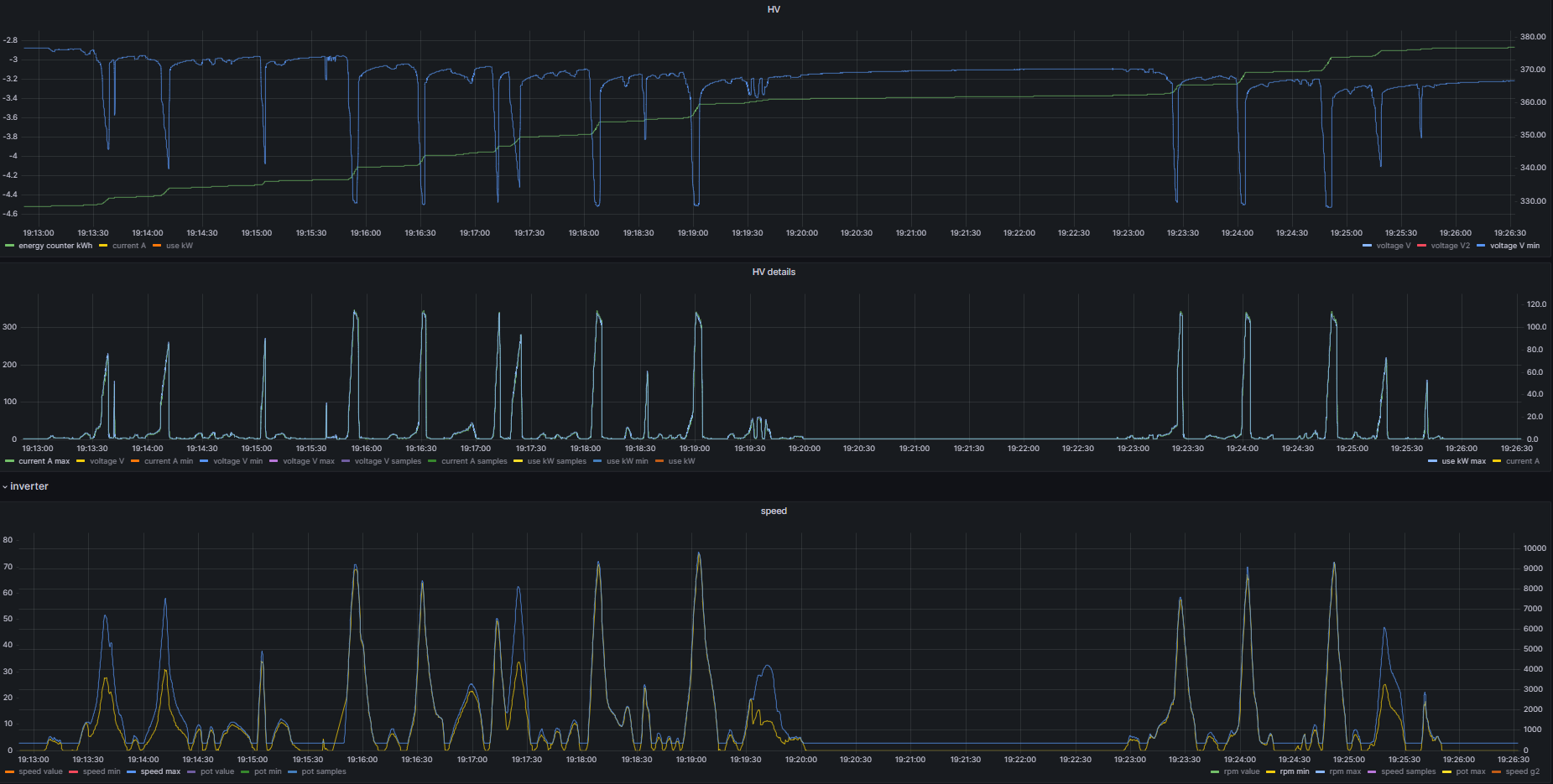The image size is (1553, 784).
Task: Open the HV details panel title menu
Action: [x=774, y=273]
